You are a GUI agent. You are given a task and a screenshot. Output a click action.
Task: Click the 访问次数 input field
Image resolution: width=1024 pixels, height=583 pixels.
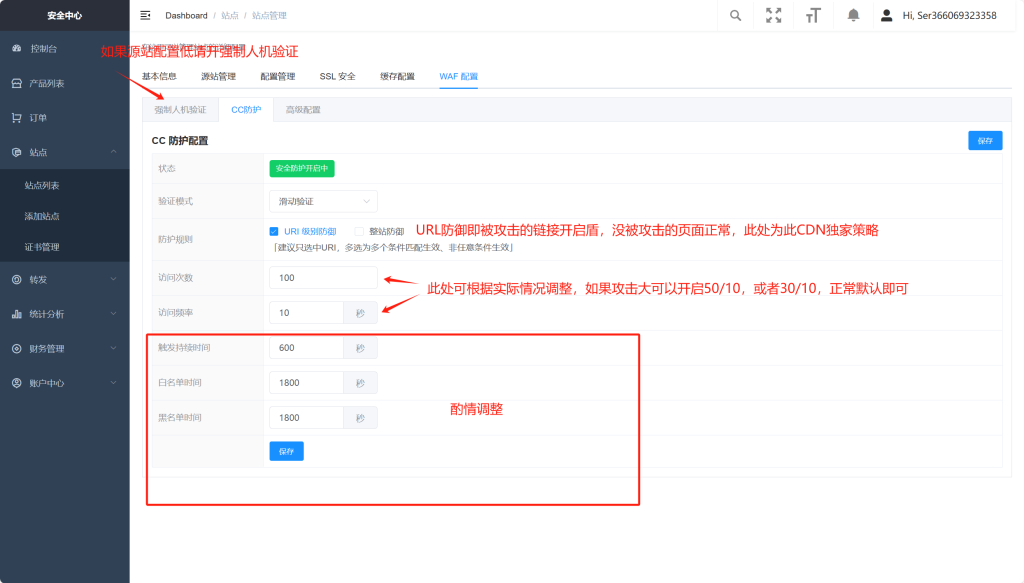coord(323,277)
